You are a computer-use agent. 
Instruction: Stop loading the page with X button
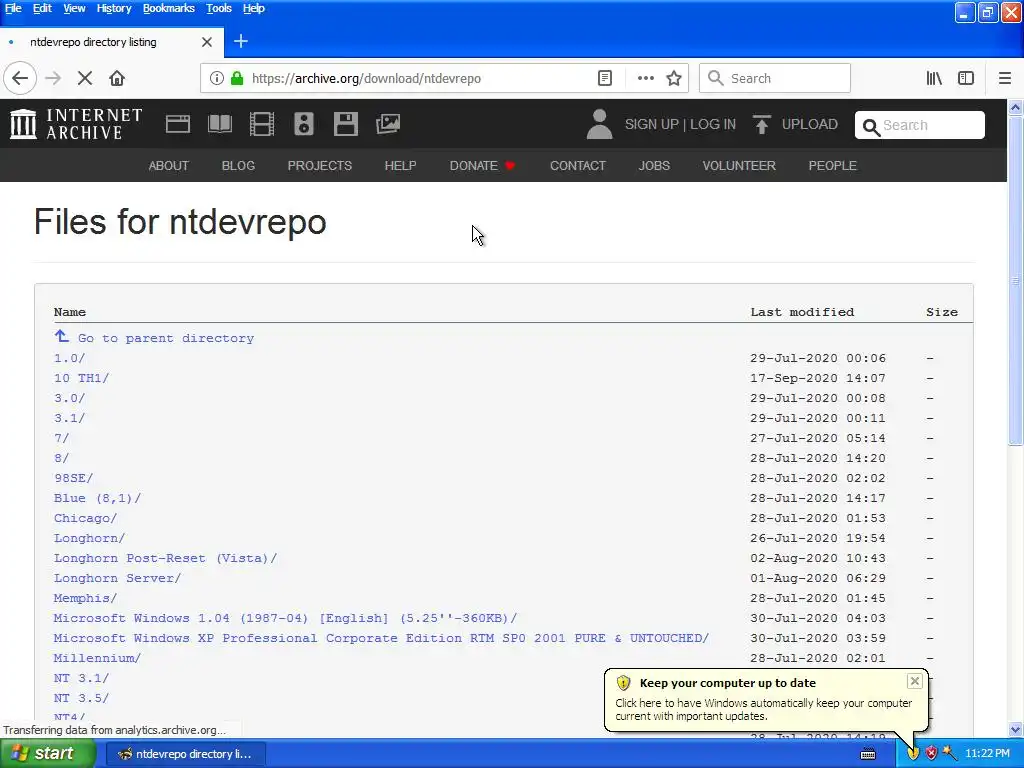click(x=85, y=78)
